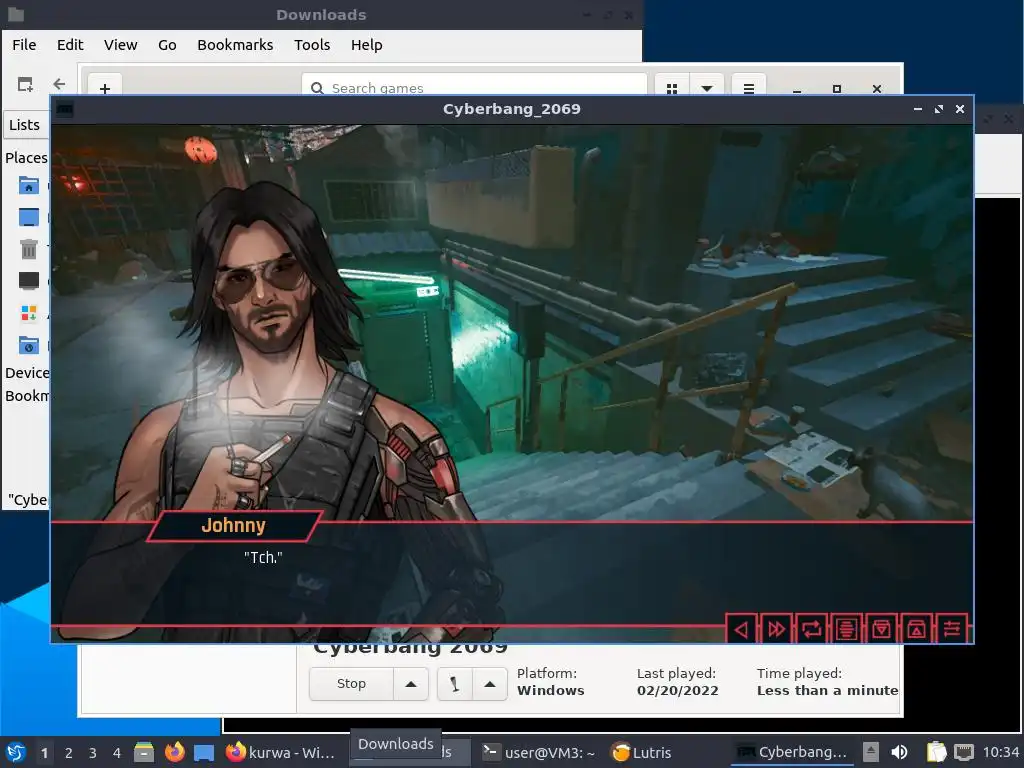This screenshot has height=768, width=1024.
Task: Click the "02/20/2022" last played date
Action: point(677,691)
